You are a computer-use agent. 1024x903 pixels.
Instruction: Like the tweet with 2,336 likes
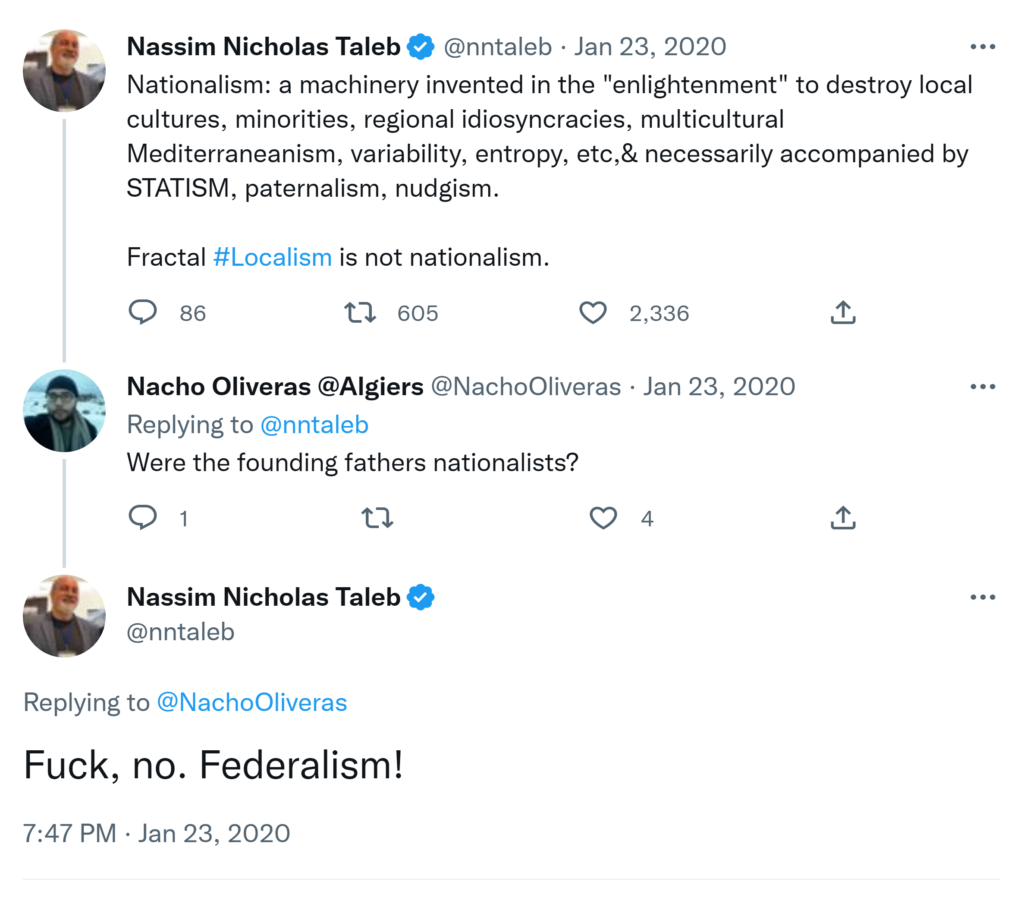tap(593, 313)
